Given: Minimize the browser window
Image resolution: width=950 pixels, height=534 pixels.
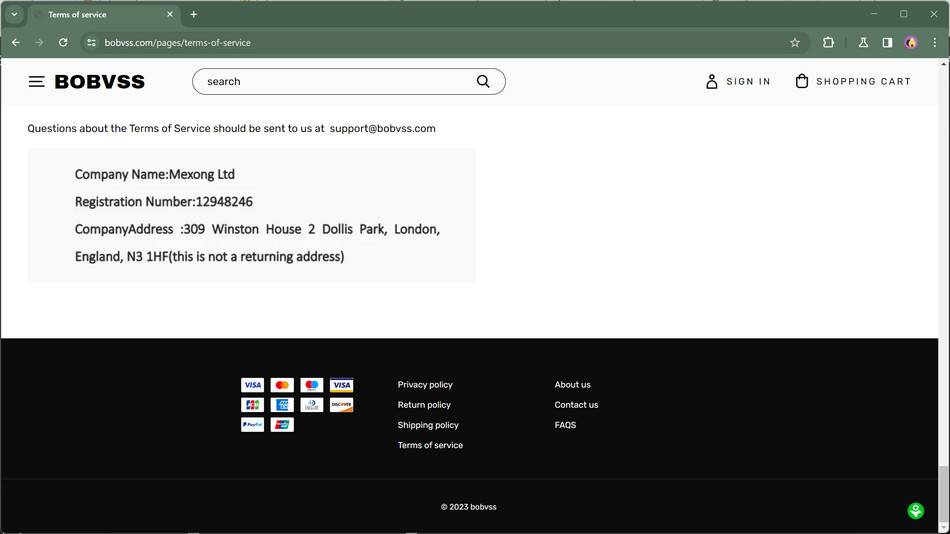Looking at the screenshot, I should click(x=874, y=14).
